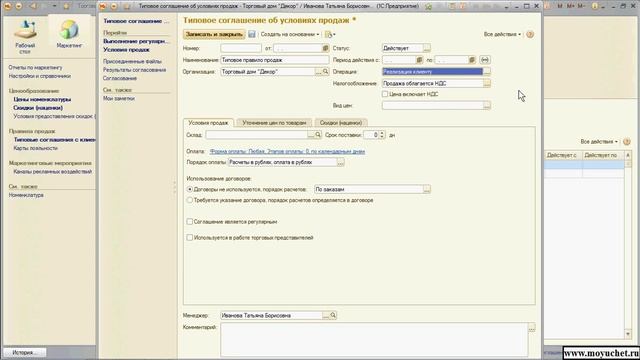This screenshot has height=360, width=640.
Task: Open 'Карты лояльности' in left menu
Action: (36, 148)
